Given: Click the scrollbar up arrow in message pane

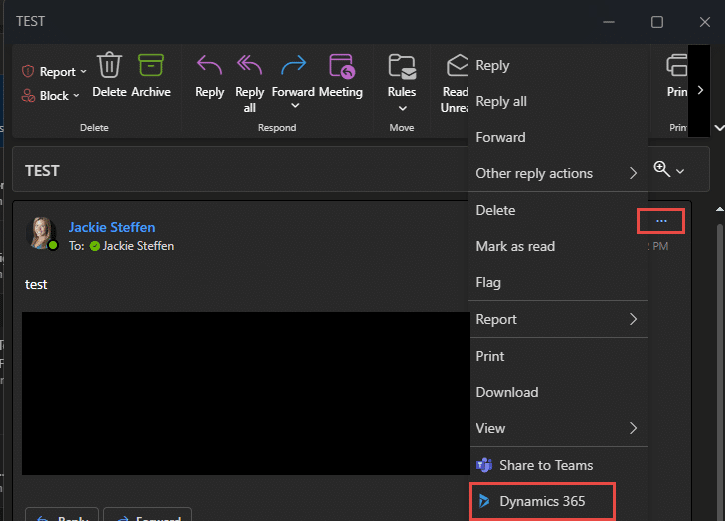Looking at the screenshot, I should (x=719, y=209).
